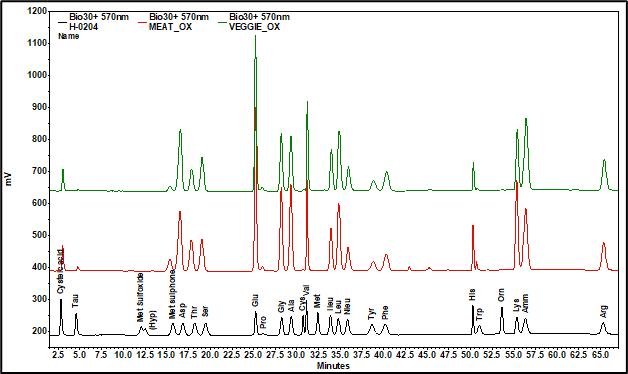This screenshot has width=628, height=374.
Task: Click the Nleu peak label
Action: coord(347,306)
